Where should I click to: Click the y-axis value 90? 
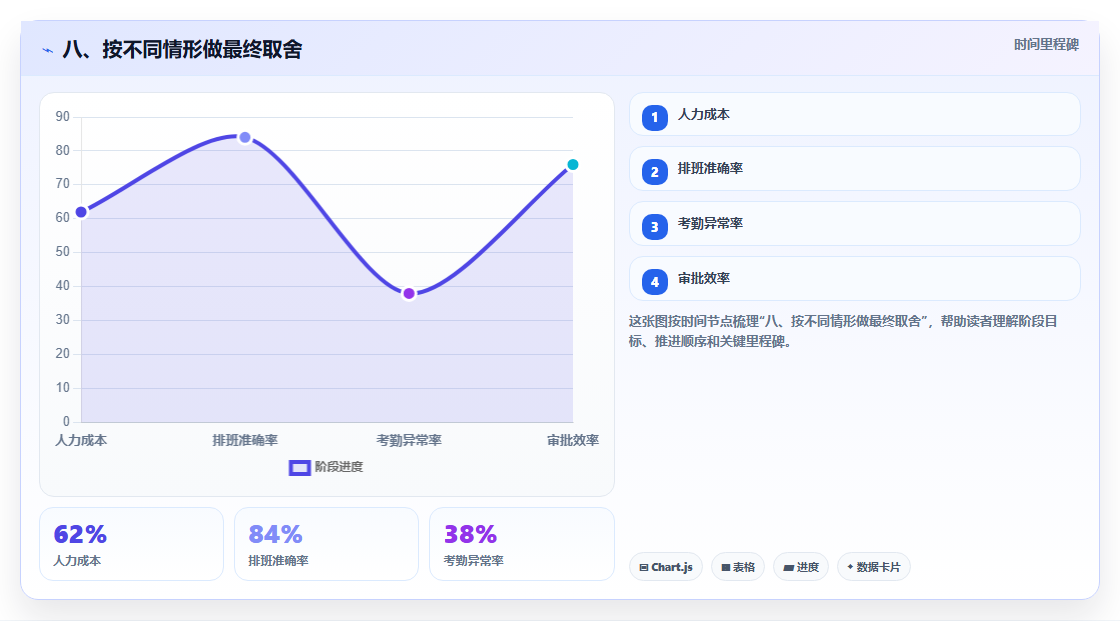(x=63, y=116)
